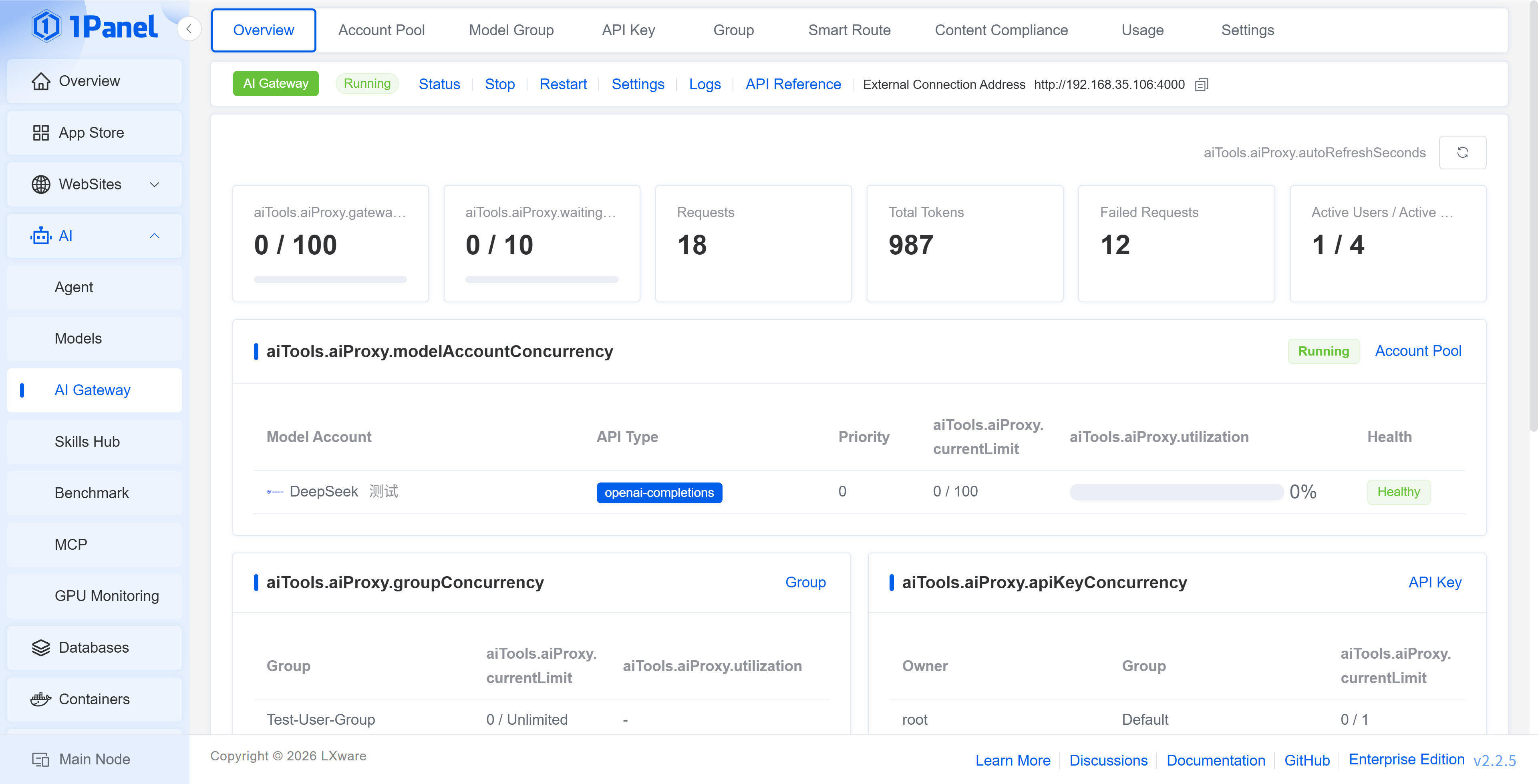The height and width of the screenshot is (784, 1538).
Task: Stop the AI Gateway service
Action: click(499, 84)
